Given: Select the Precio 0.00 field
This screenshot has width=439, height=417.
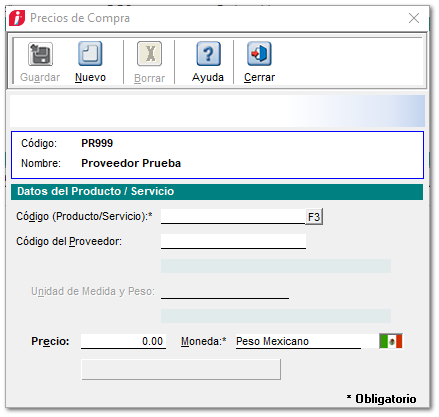Looking at the screenshot, I should coord(123,341).
